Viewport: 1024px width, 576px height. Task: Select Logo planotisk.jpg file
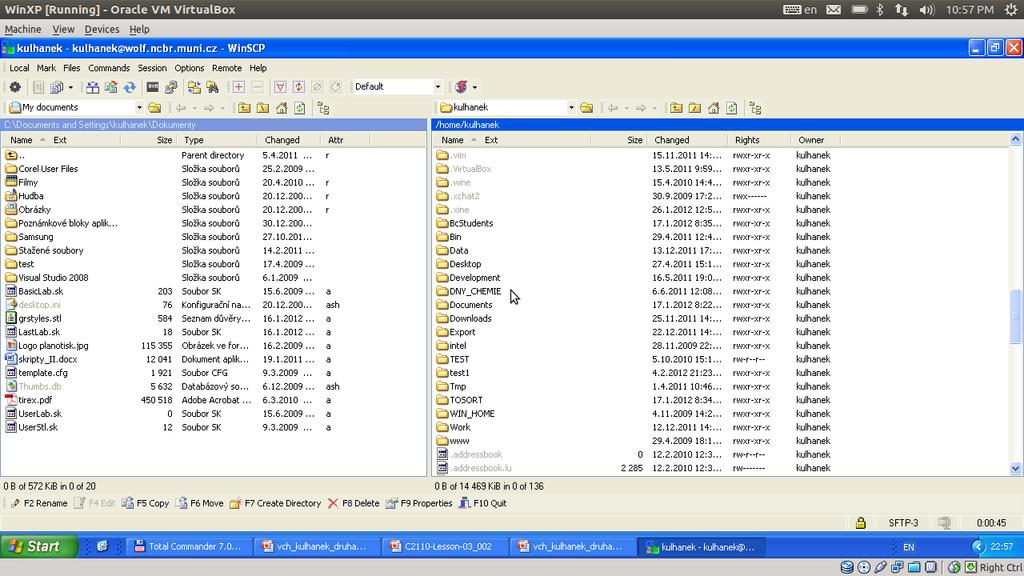tap(53, 346)
